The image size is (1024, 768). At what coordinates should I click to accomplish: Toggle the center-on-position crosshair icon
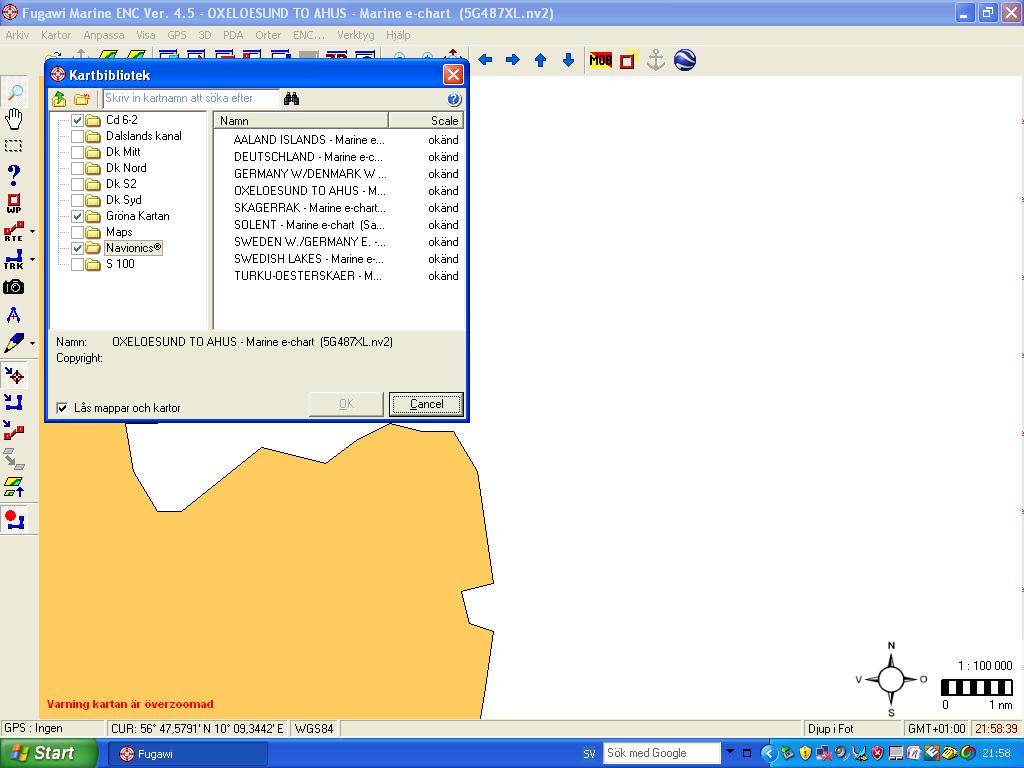pos(14,376)
